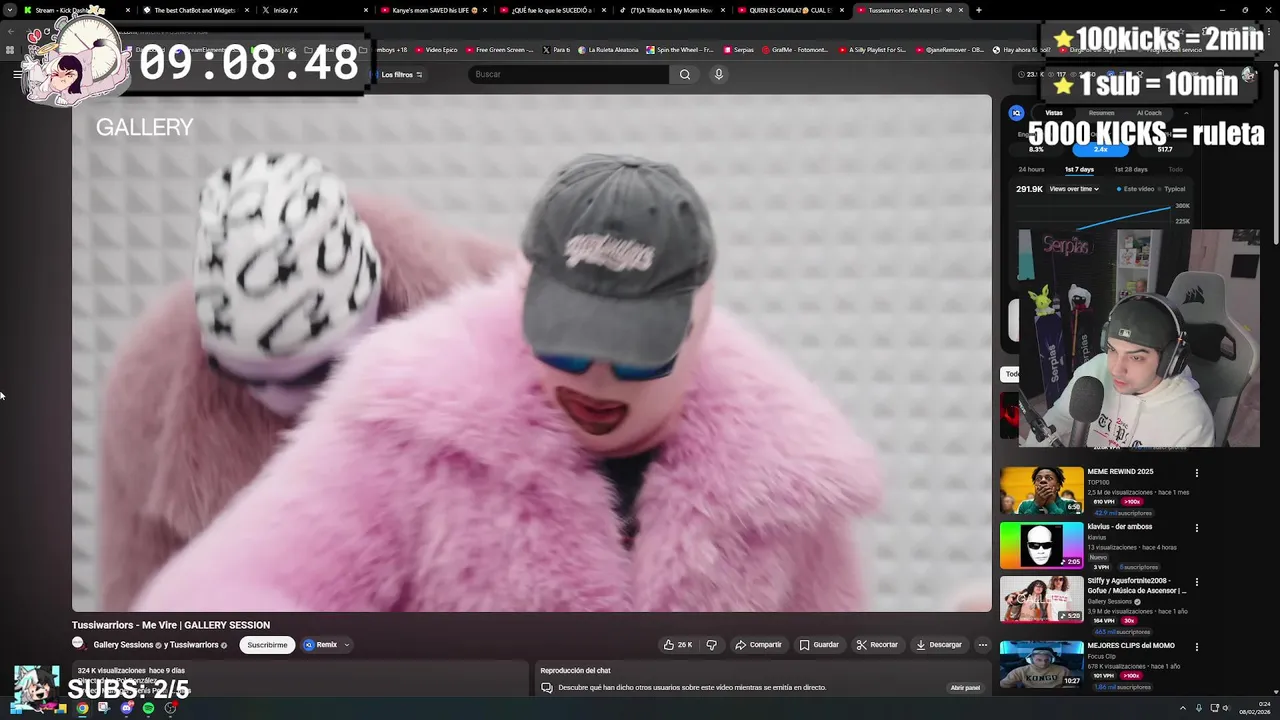Open the Tussiwarriors channel link
This screenshot has height=720, width=1280.
click(194, 645)
